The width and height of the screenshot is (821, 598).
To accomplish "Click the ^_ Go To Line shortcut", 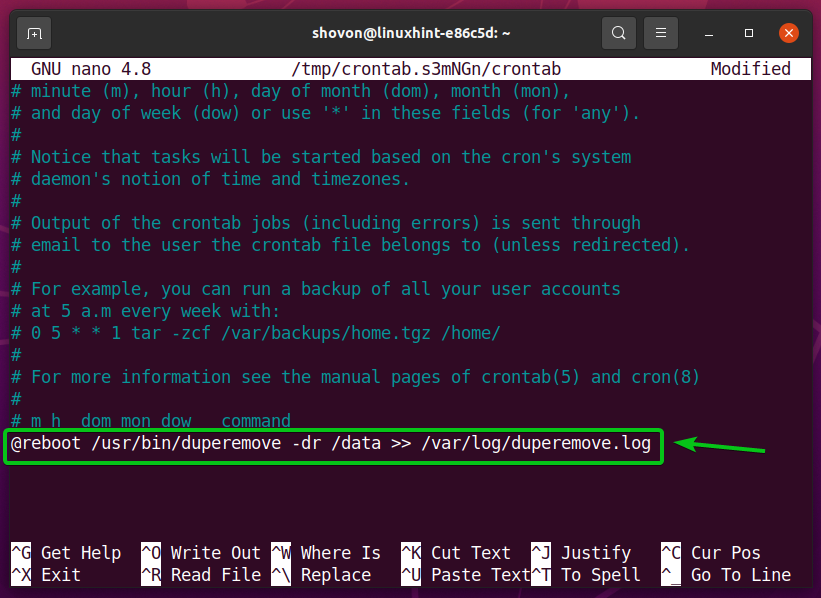I will pos(726,575).
